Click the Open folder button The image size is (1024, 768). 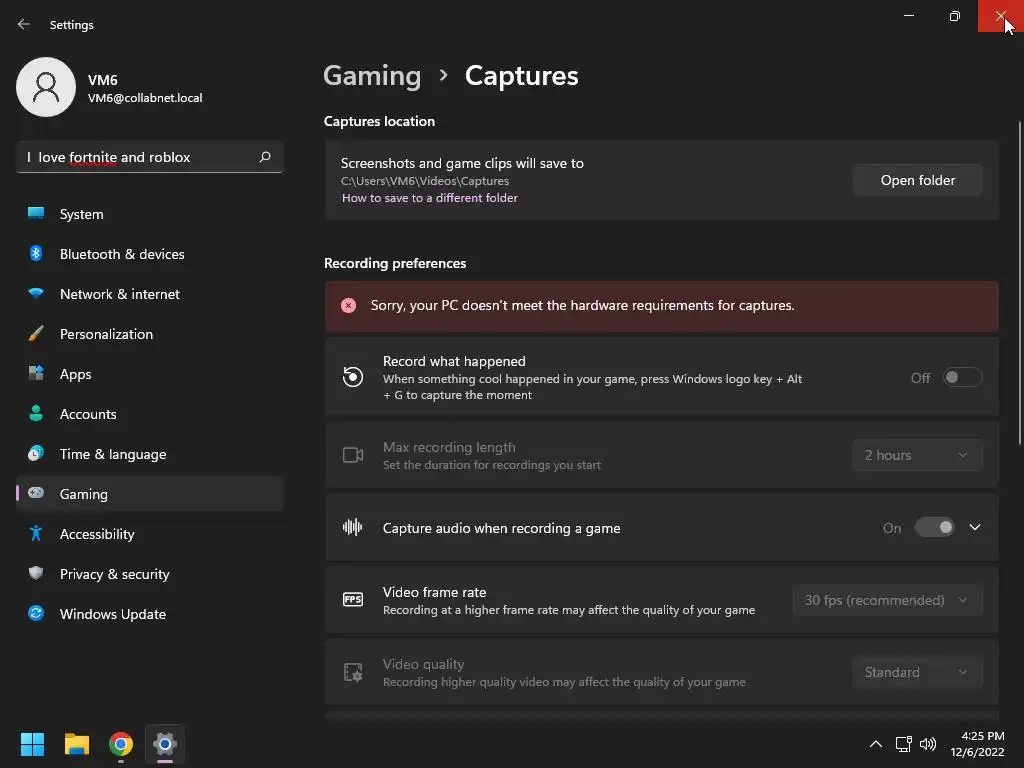tap(917, 180)
